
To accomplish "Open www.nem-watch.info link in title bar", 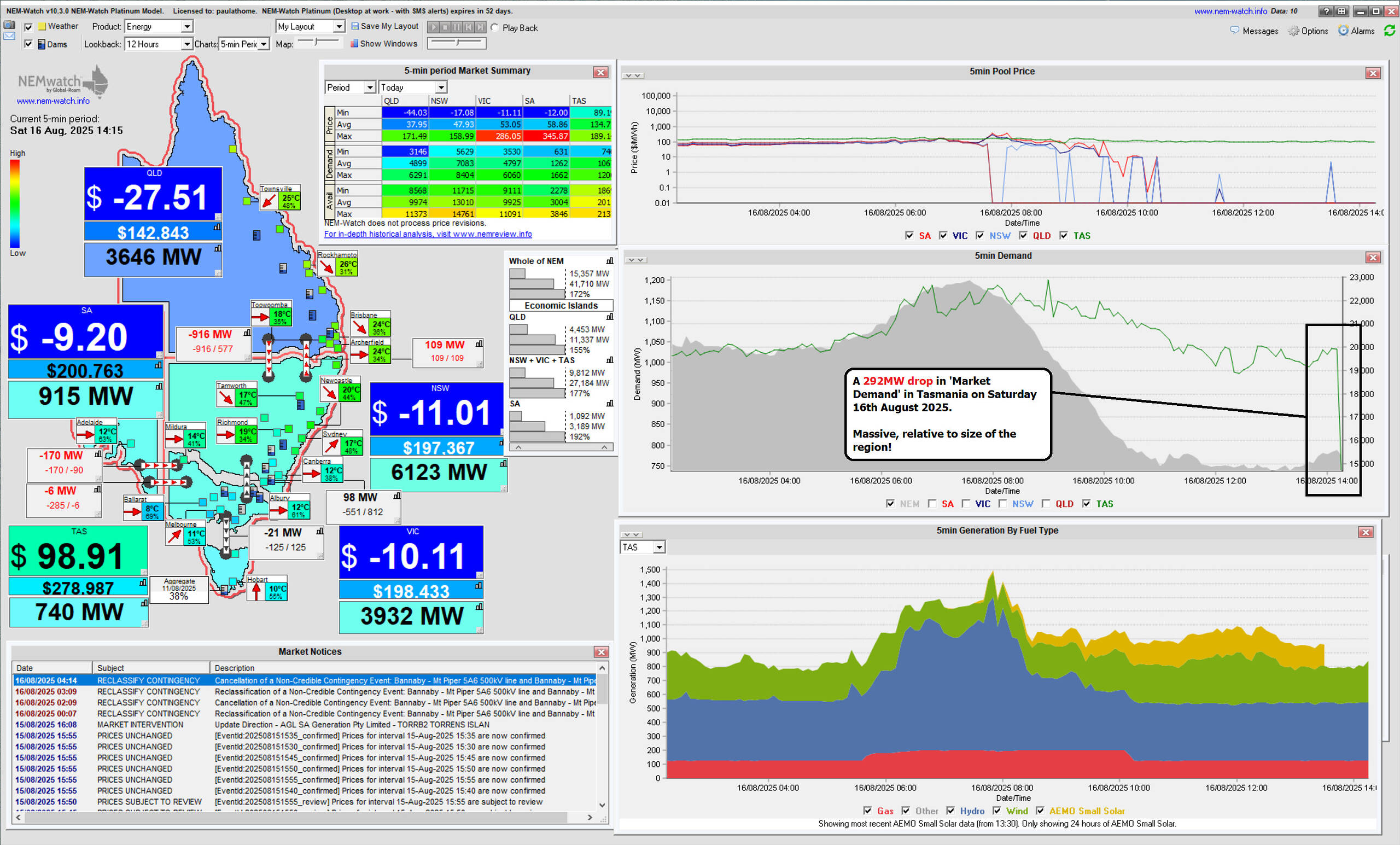I will (x=1230, y=11).
